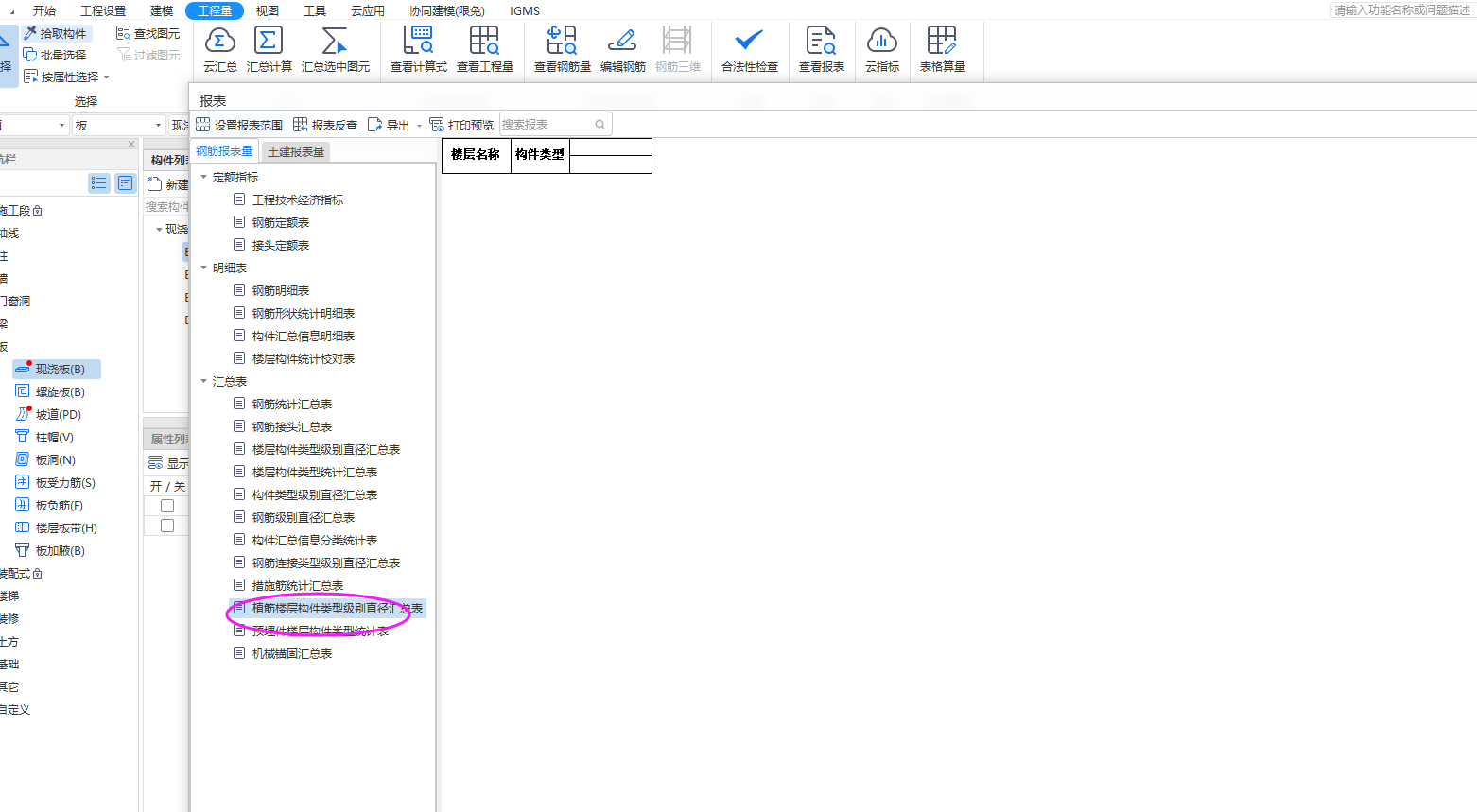Tick first checkbox in property list
Screen dimensions: 1477x812
(167, 506)
